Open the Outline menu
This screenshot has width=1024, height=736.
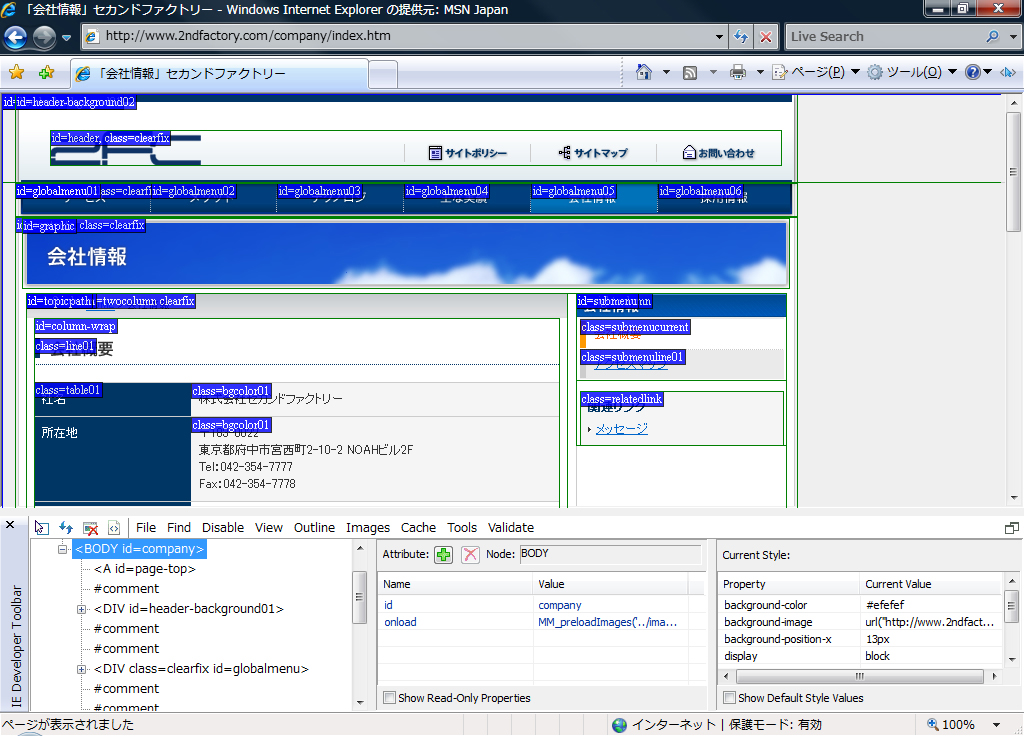314,528
